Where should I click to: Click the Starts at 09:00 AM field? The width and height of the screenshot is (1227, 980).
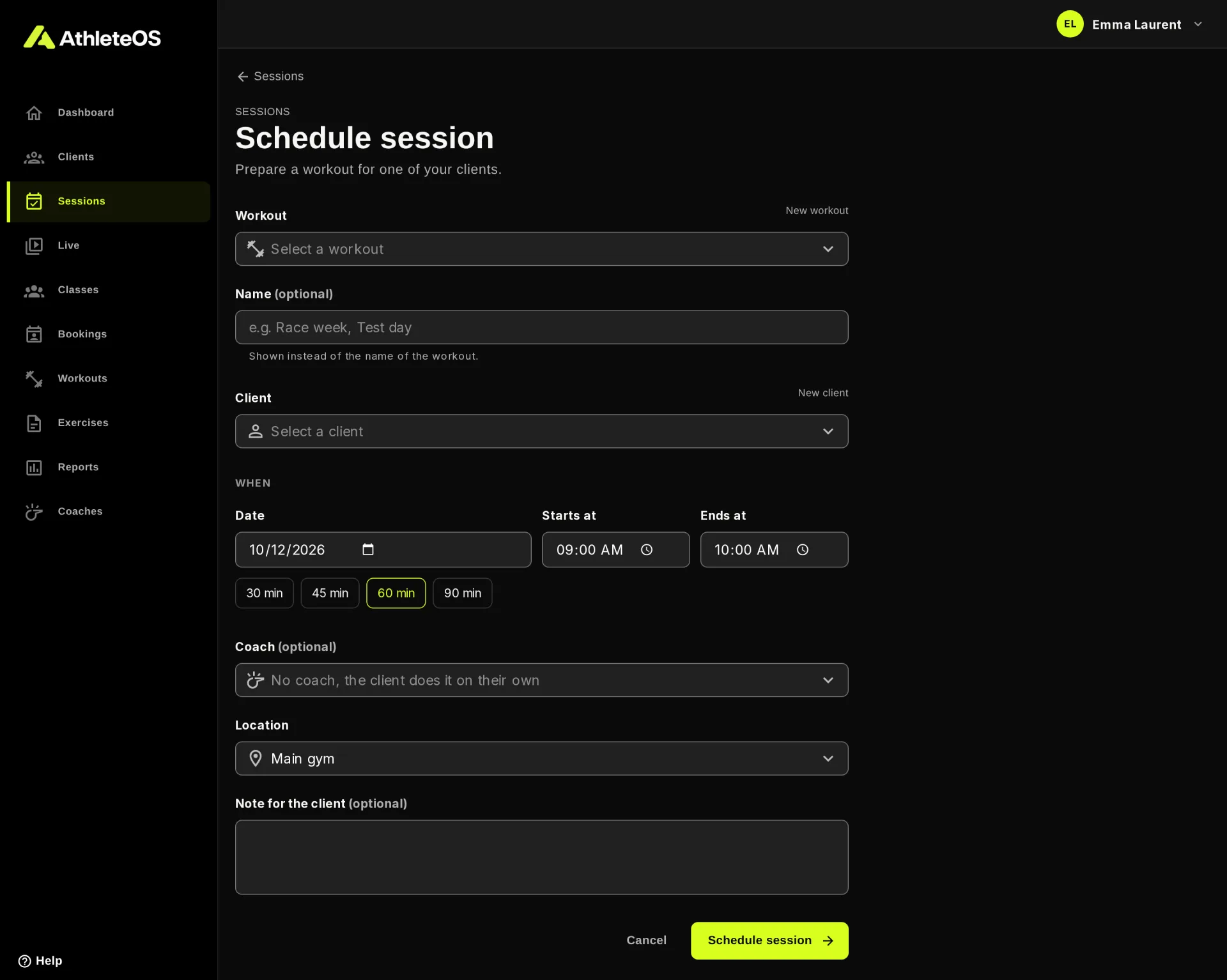(616, 549)
